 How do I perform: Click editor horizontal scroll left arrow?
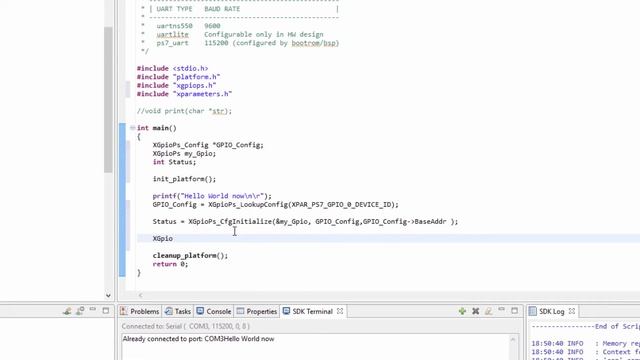click(x=140, y=295)
